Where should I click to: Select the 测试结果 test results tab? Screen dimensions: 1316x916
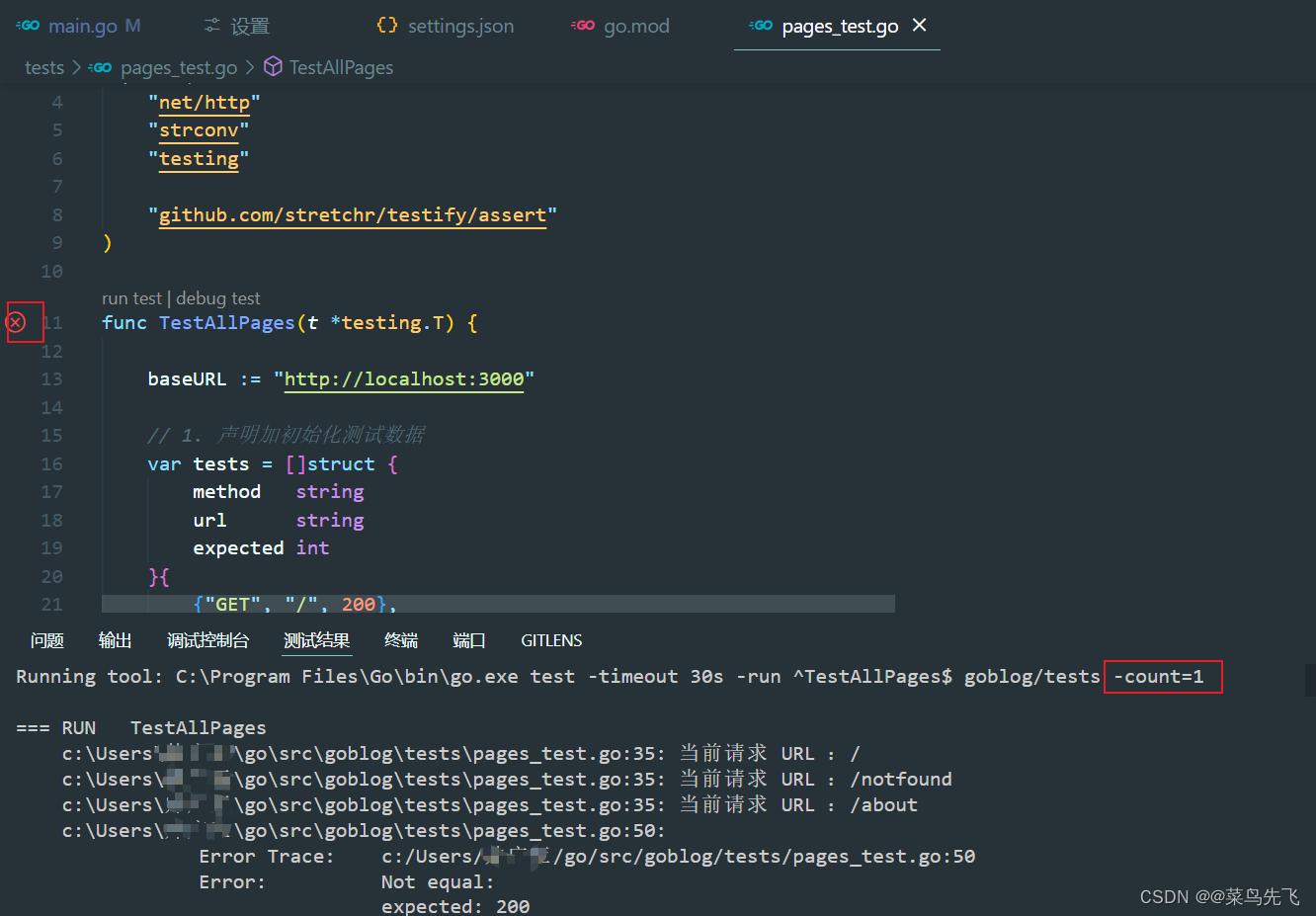coord(316,640)
